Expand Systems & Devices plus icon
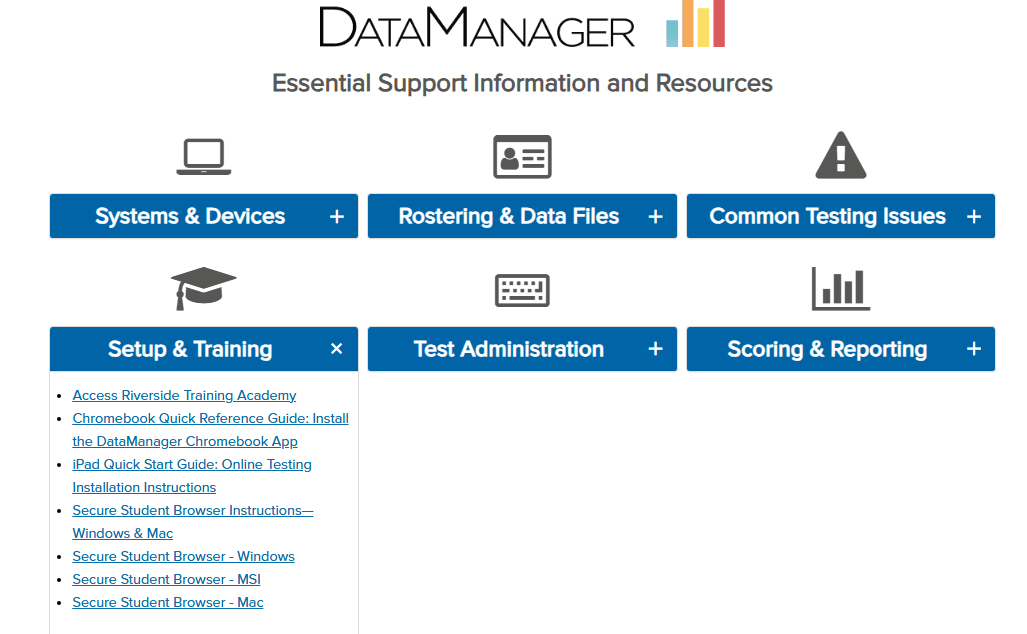This screenshot has width=1027, height=634. click(337, 217)
